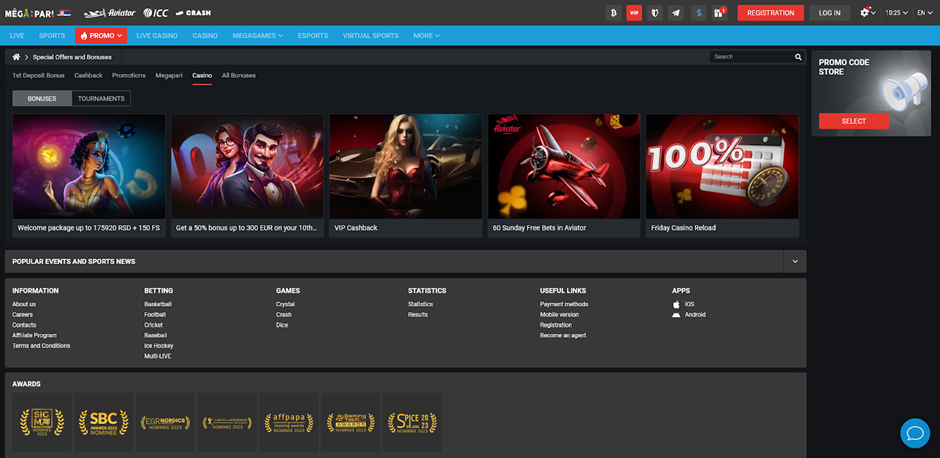Open the 50% bonus up to 300 EUR card

pos(248,176)
